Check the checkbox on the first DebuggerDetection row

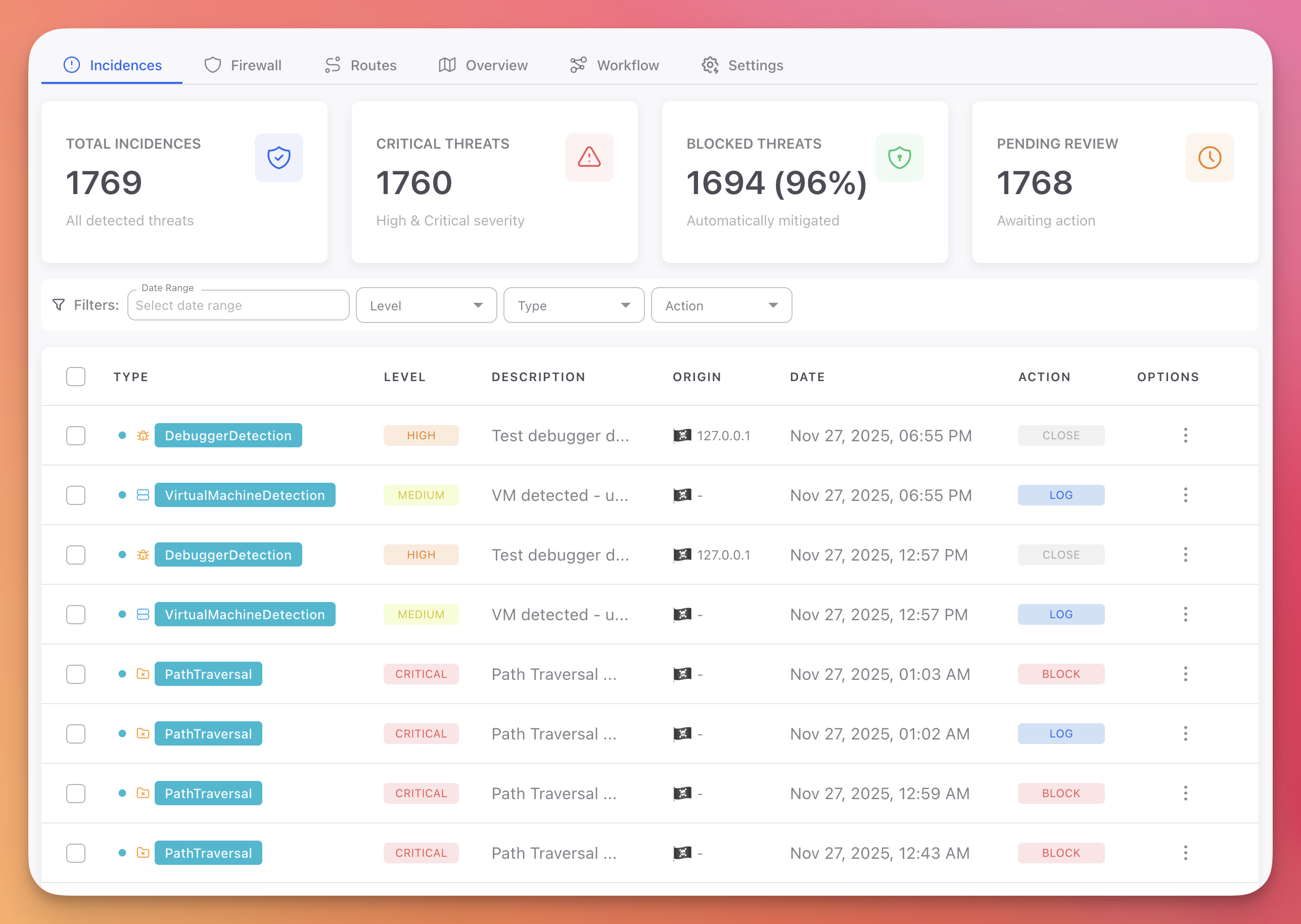(x=75, y=435)
